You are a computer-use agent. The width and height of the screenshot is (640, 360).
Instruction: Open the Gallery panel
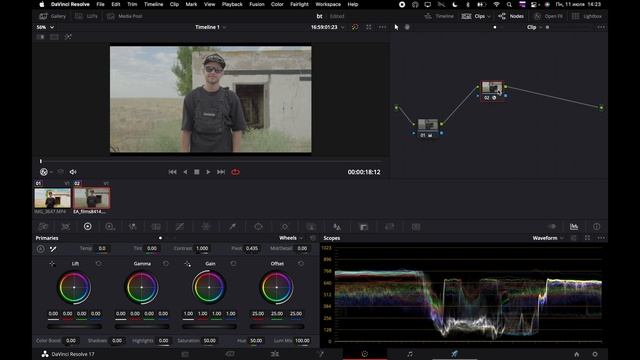pyautogui.click(x=52, y=16)
